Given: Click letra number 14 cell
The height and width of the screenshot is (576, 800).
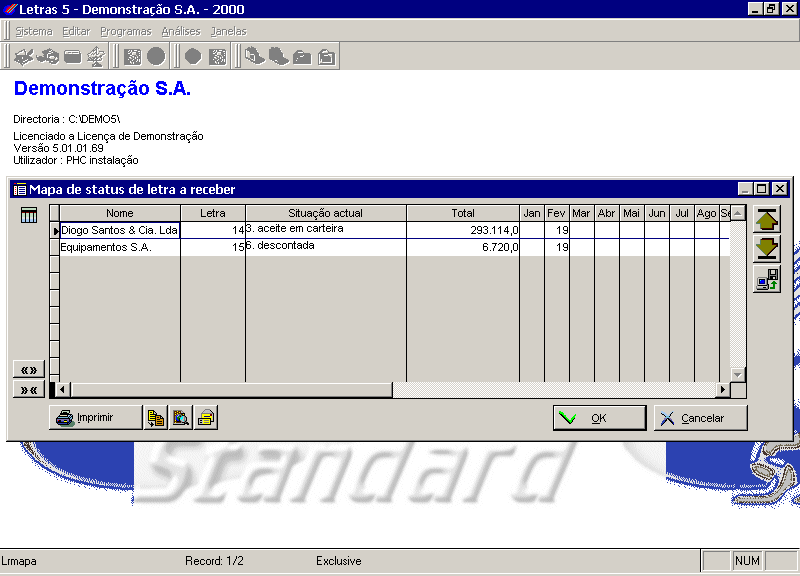Looking at the screenshot, I should [213, 230].
